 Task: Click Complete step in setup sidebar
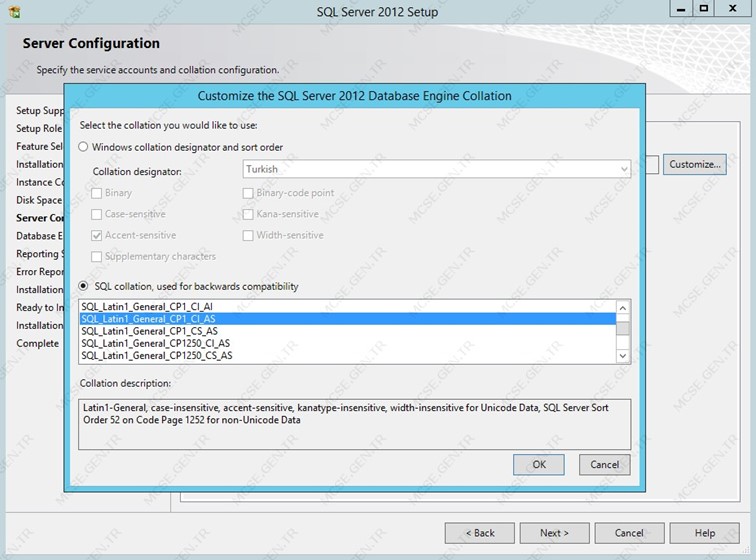pos(38,343)
